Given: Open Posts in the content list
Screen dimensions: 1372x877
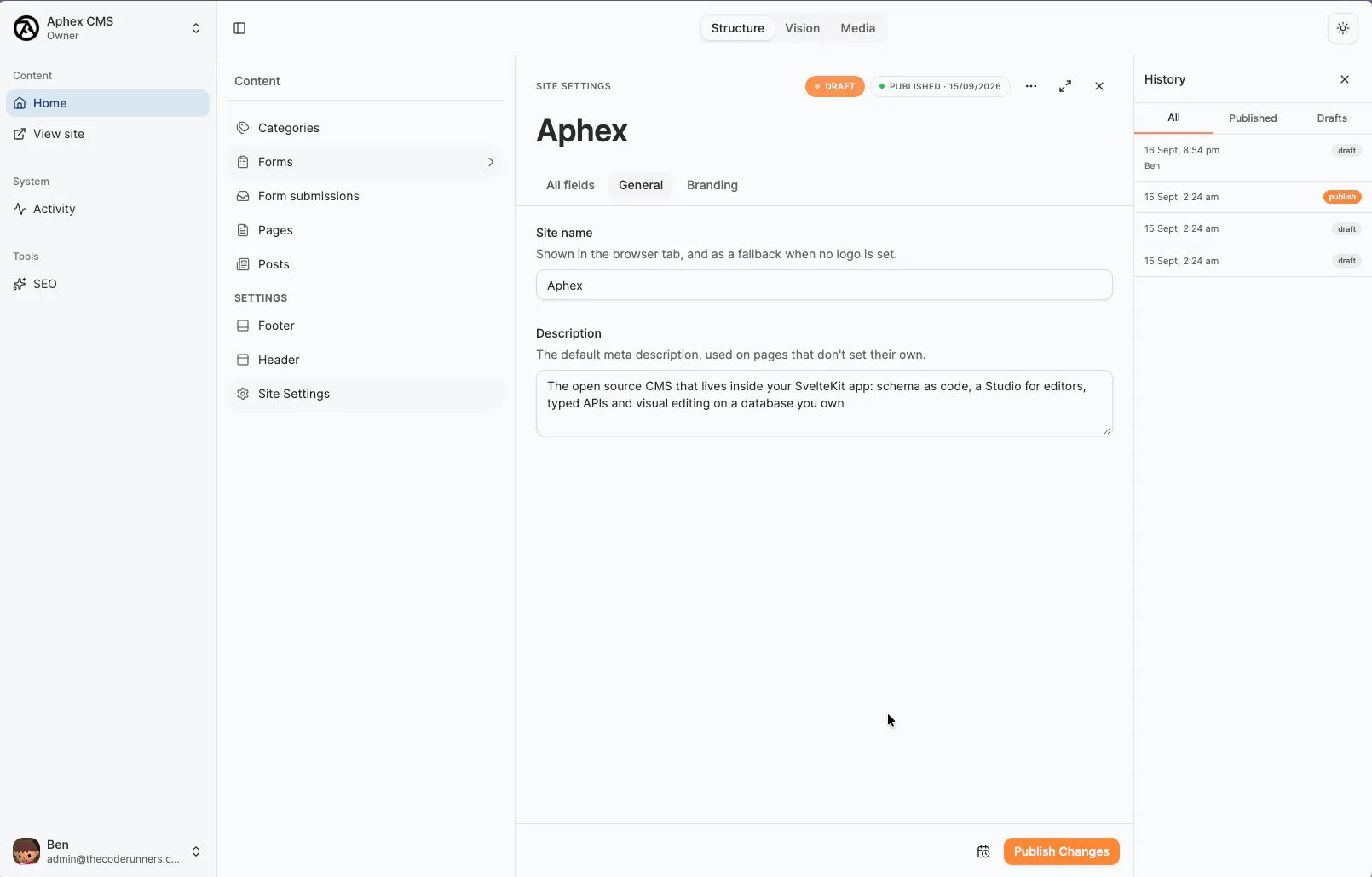Looking at the screenshot, I should [x=366, y=264].
